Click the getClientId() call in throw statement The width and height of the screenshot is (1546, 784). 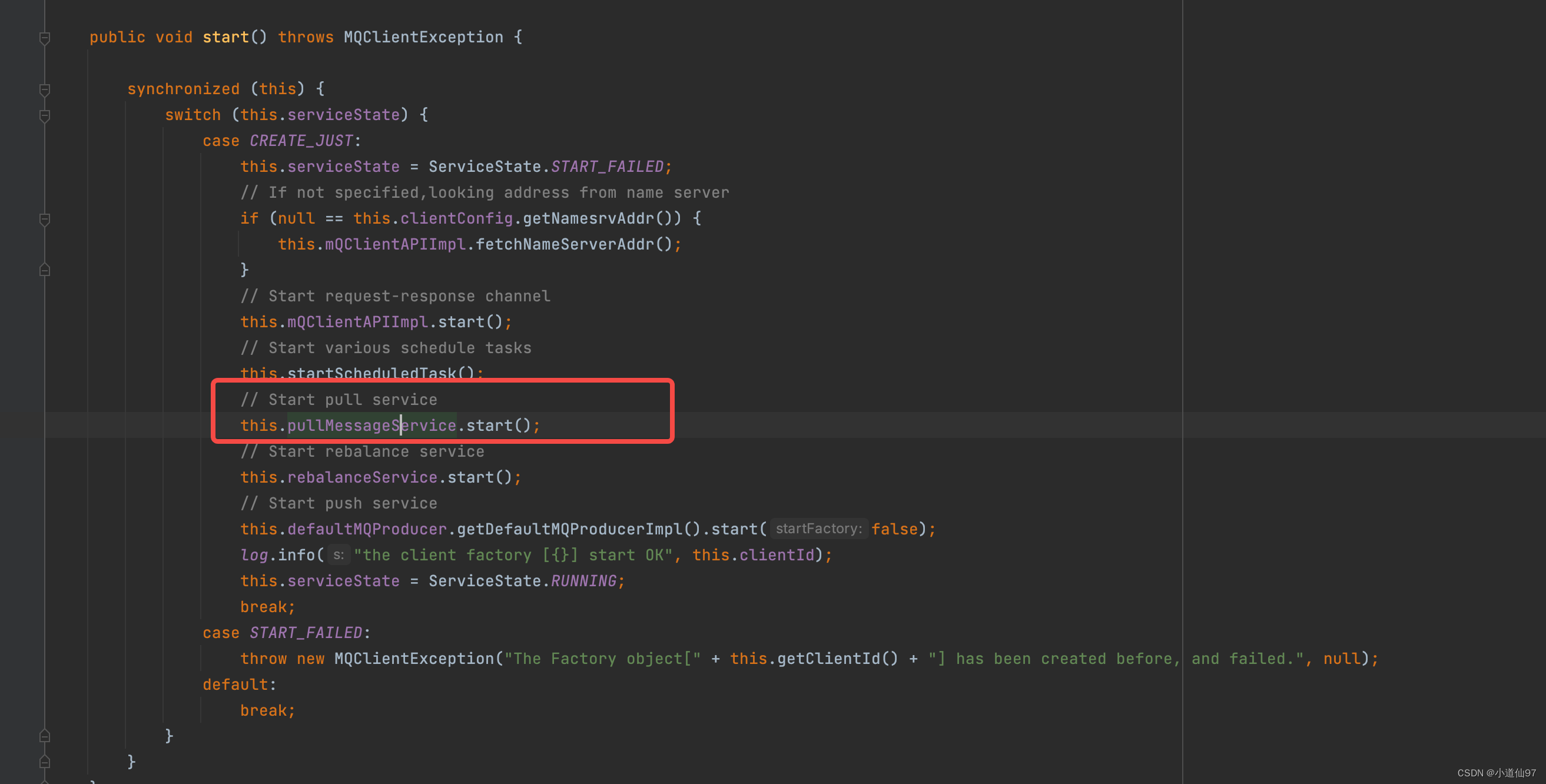[838, 658]
